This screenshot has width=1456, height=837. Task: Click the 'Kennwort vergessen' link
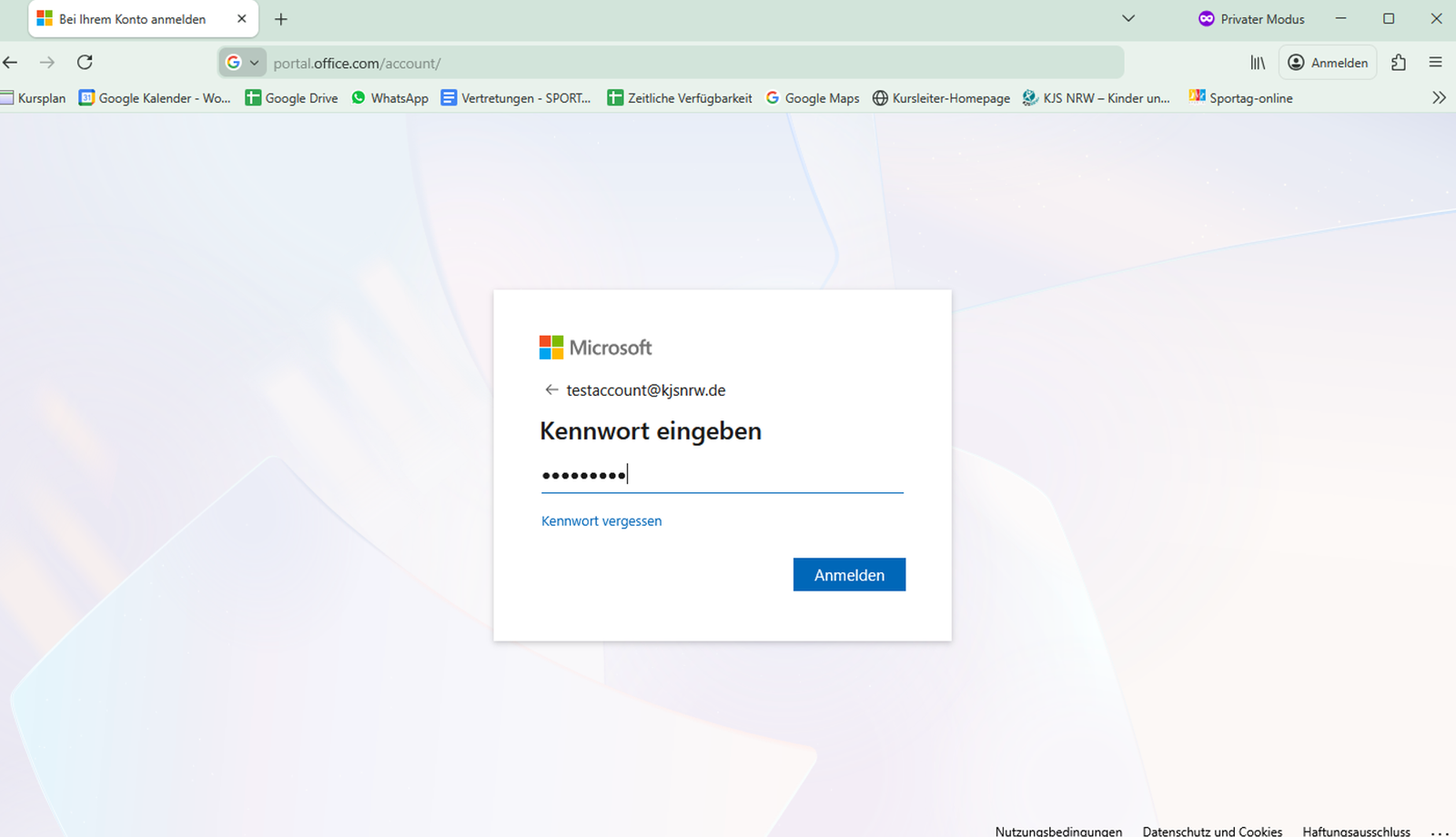[x=602, y=521]
